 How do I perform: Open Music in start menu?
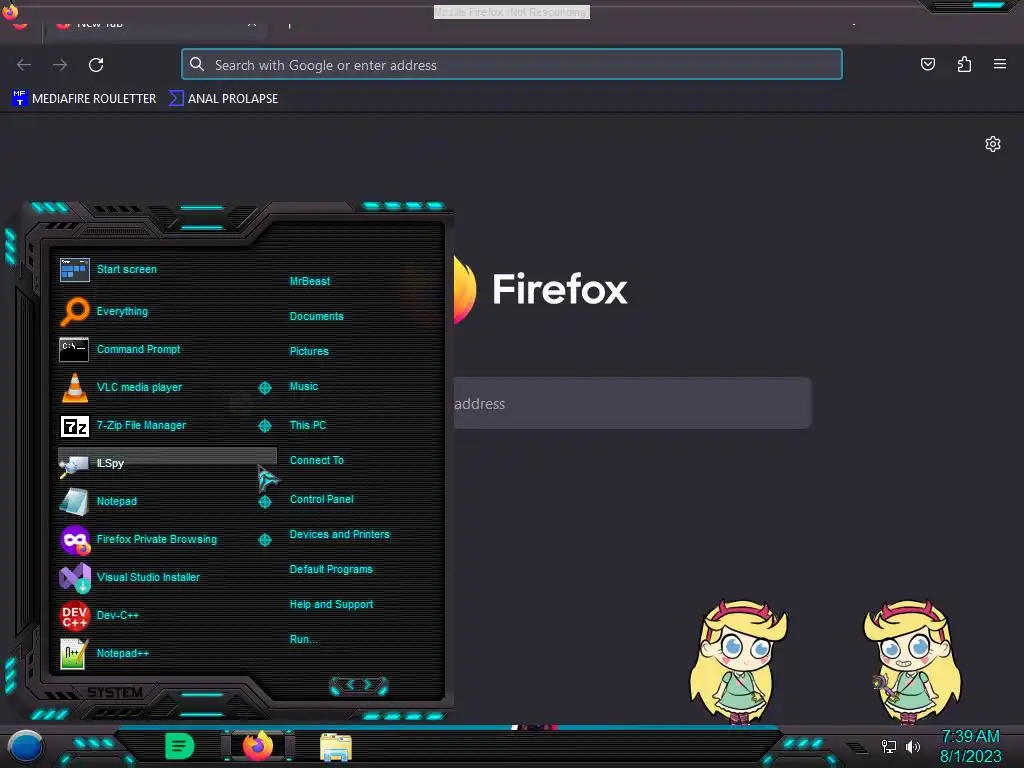click(304, 387)
